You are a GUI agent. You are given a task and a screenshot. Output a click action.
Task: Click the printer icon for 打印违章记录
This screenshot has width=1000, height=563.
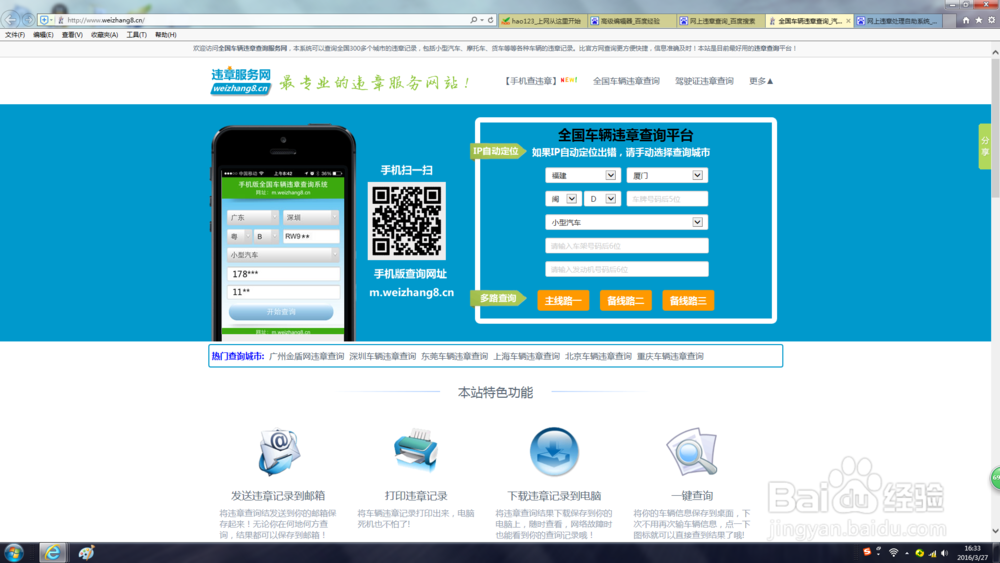tap(416, 451)
